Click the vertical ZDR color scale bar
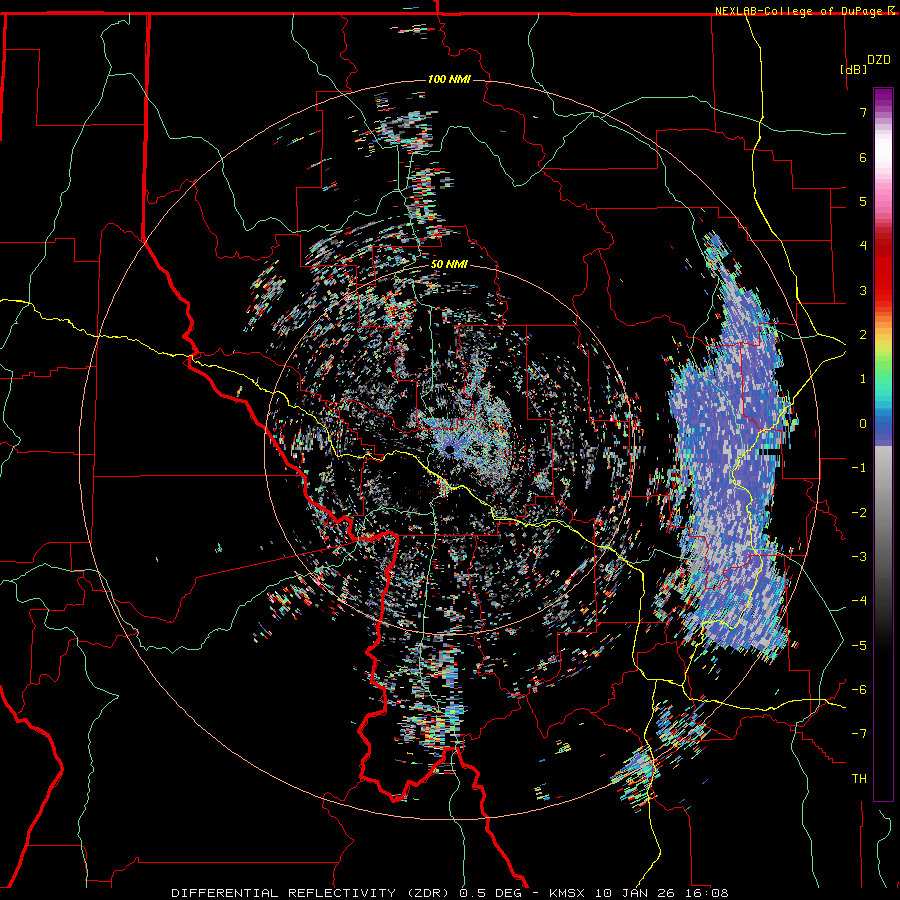This screenshot has width=900, height=900. (x=883, y=444)
